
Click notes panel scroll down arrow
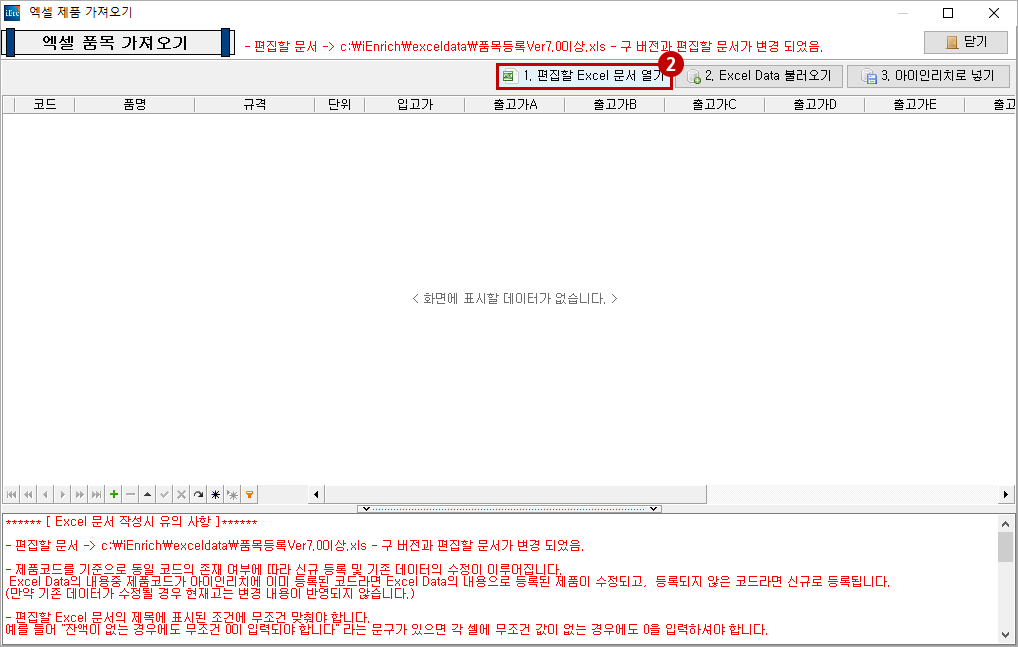1006,635
